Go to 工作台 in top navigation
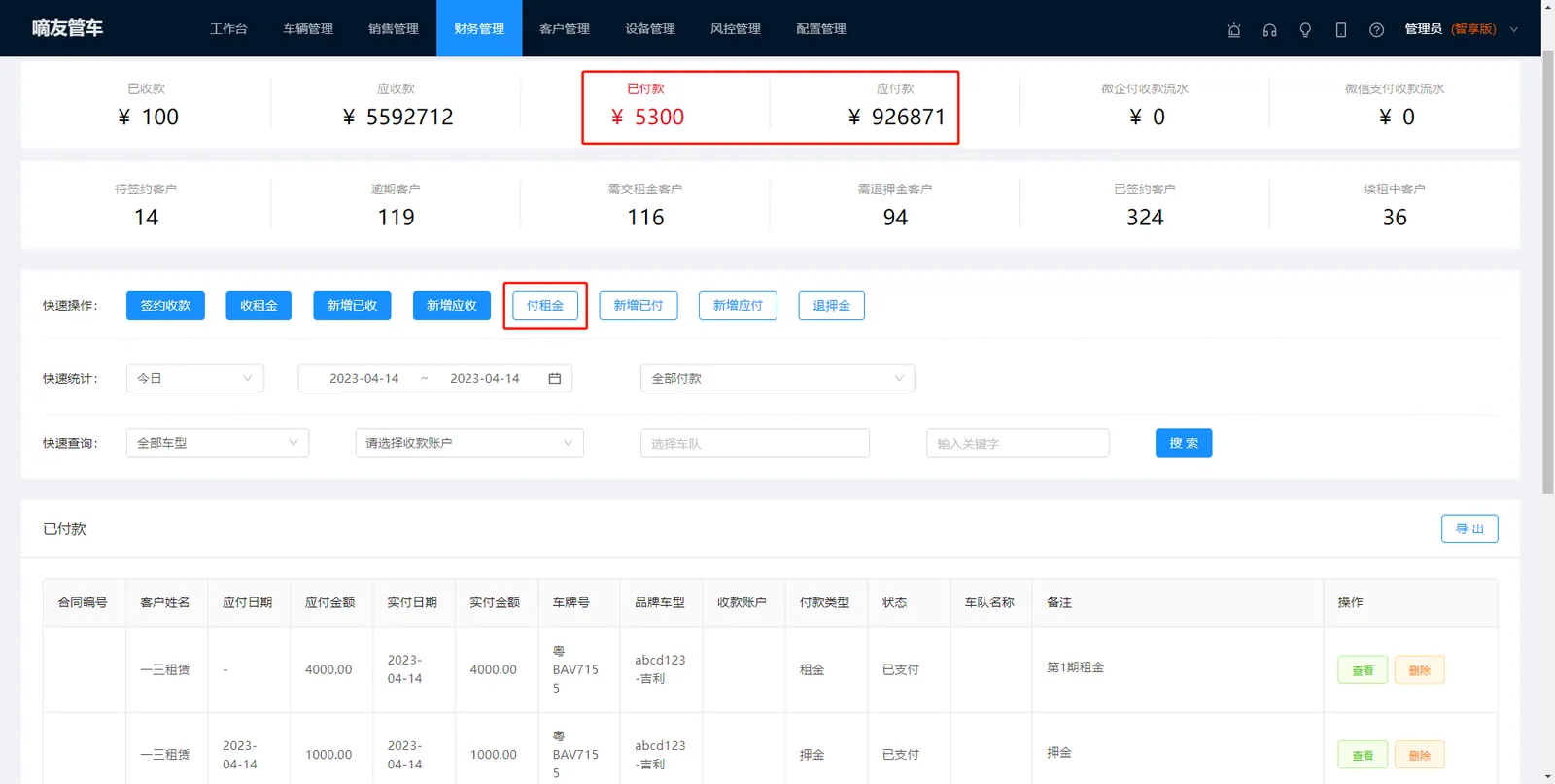 [x=228, y=28]
